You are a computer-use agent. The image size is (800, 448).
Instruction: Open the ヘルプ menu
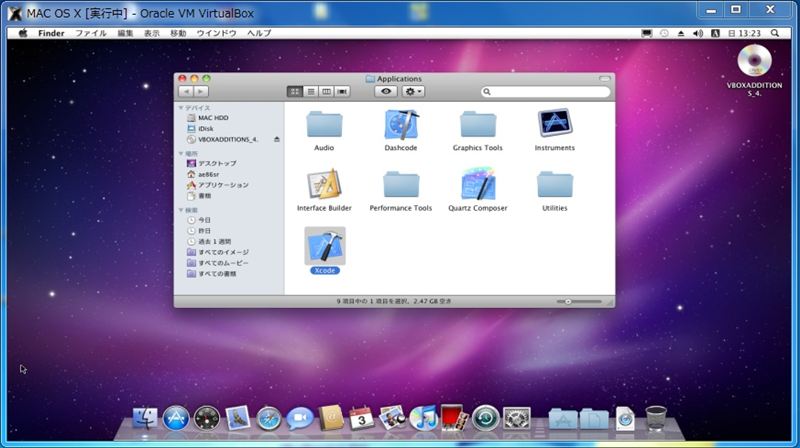(x=259, y=33)
